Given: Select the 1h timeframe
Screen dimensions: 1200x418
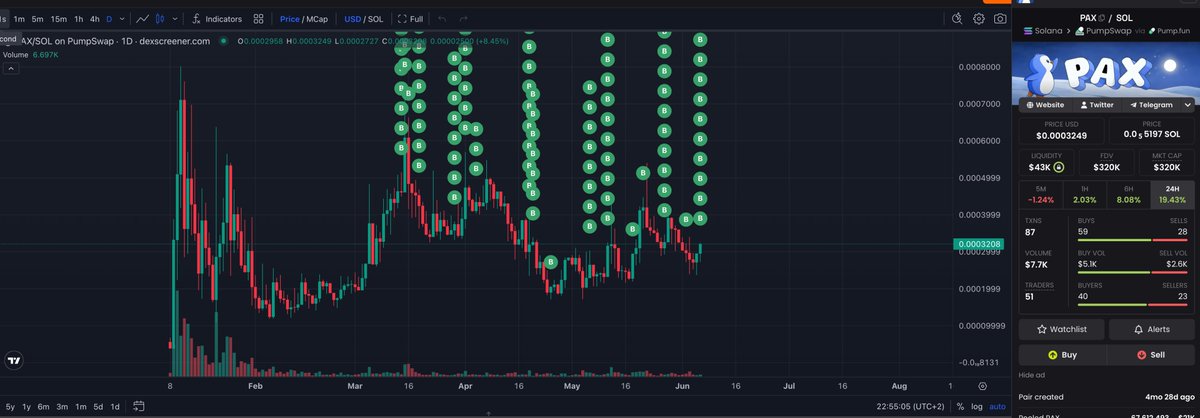Looking at the screenshot, I should 79,18.
